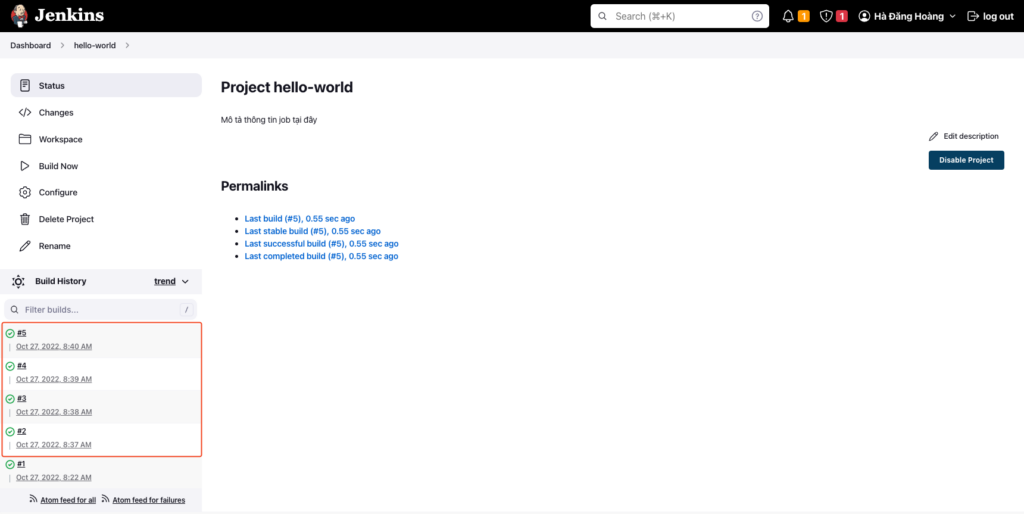Click the Rename pencil icon
Screen dimensions: 1024x514
click(25, 246)
